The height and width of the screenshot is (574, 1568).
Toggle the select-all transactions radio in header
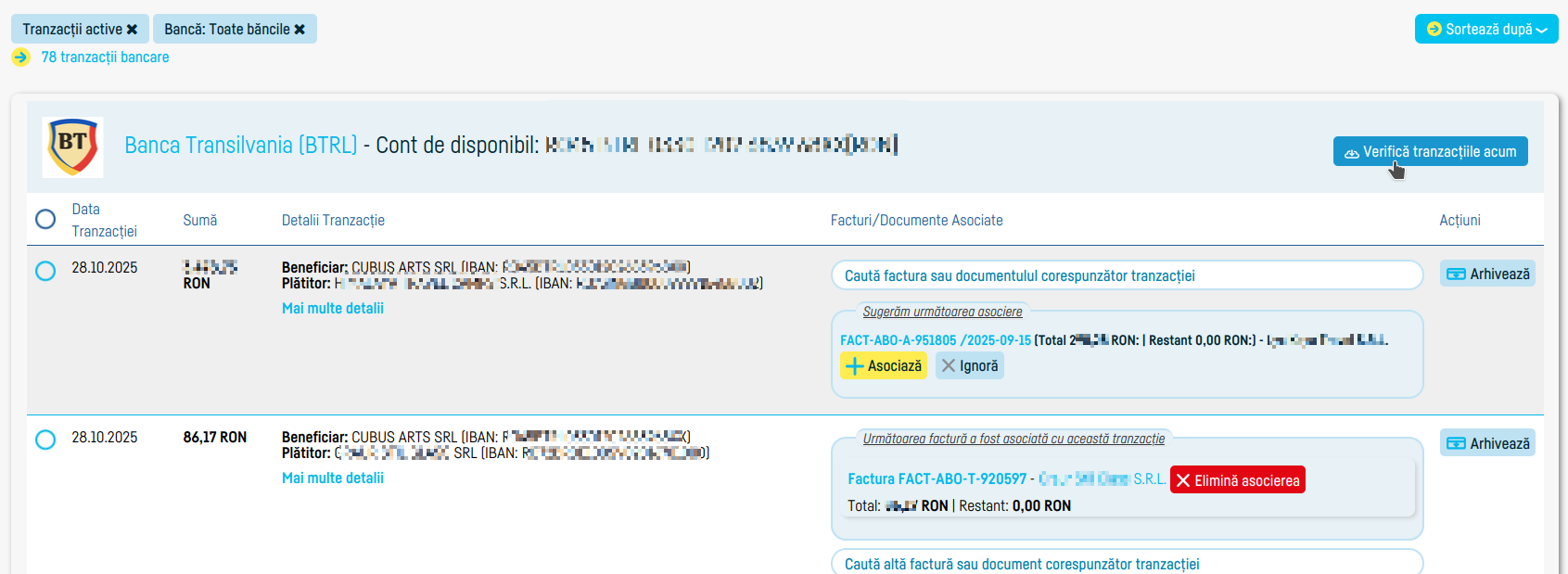pyautogui.click(x=45, y=220)
